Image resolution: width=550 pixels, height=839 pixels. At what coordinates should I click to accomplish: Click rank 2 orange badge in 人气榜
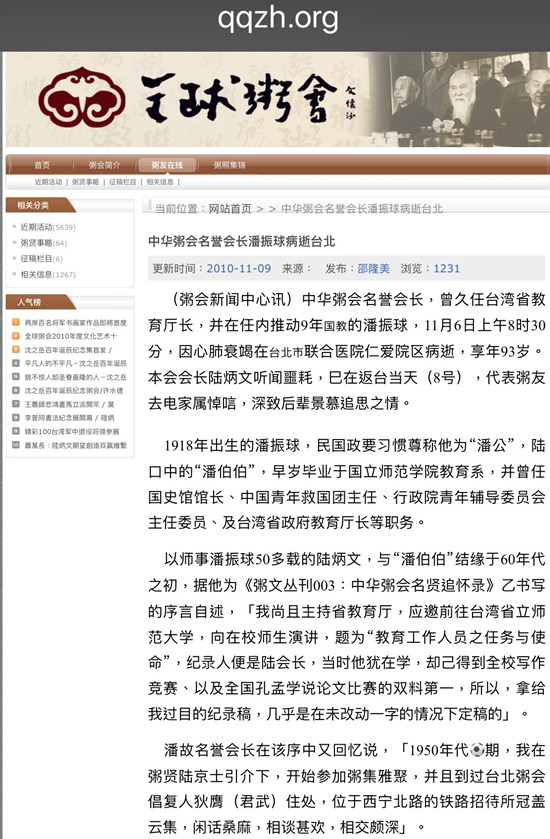[16, 336]
